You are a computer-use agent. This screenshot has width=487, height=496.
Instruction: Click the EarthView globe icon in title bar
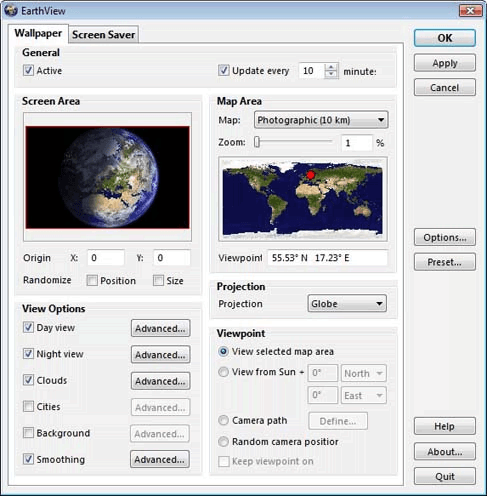tap(11, 10)
